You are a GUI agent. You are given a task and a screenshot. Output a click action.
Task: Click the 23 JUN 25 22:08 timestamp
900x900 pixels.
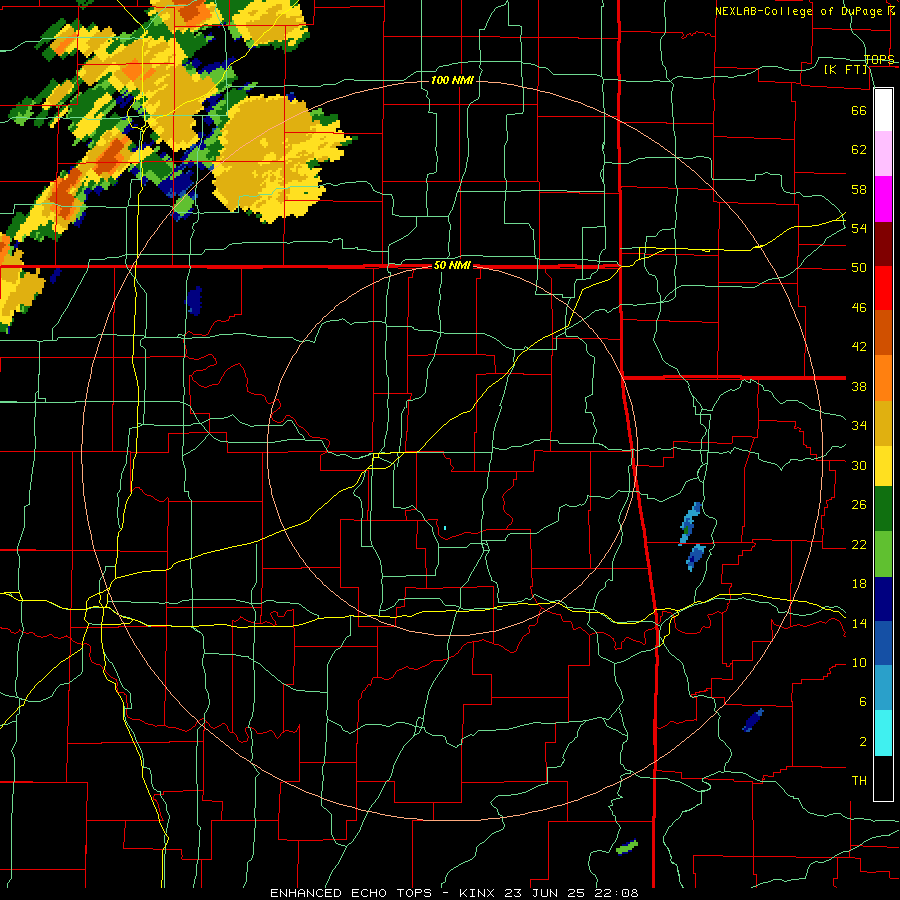(x=571, y=893)
